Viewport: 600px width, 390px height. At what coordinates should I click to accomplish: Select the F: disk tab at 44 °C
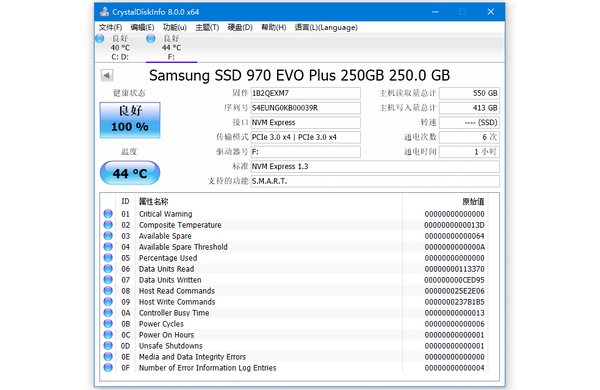[x=171, y=47]
